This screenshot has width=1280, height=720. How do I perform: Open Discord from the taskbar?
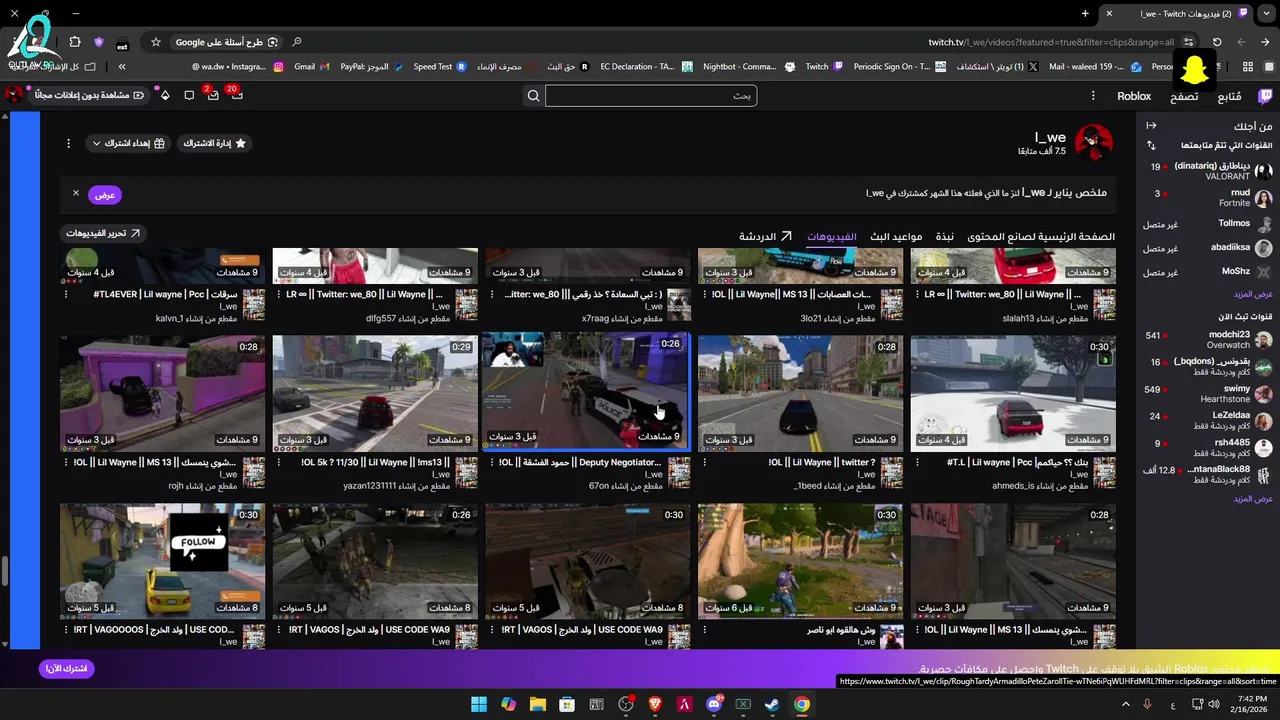tap(714, 704)
